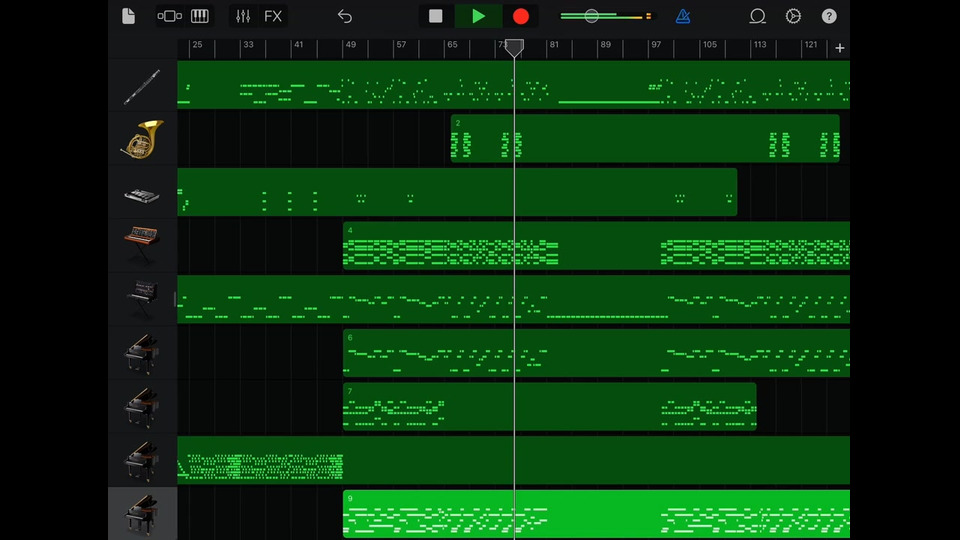Viewport: 960px width, 540px height.
Task: Select bright green region labeled 9
Action: 596,514
